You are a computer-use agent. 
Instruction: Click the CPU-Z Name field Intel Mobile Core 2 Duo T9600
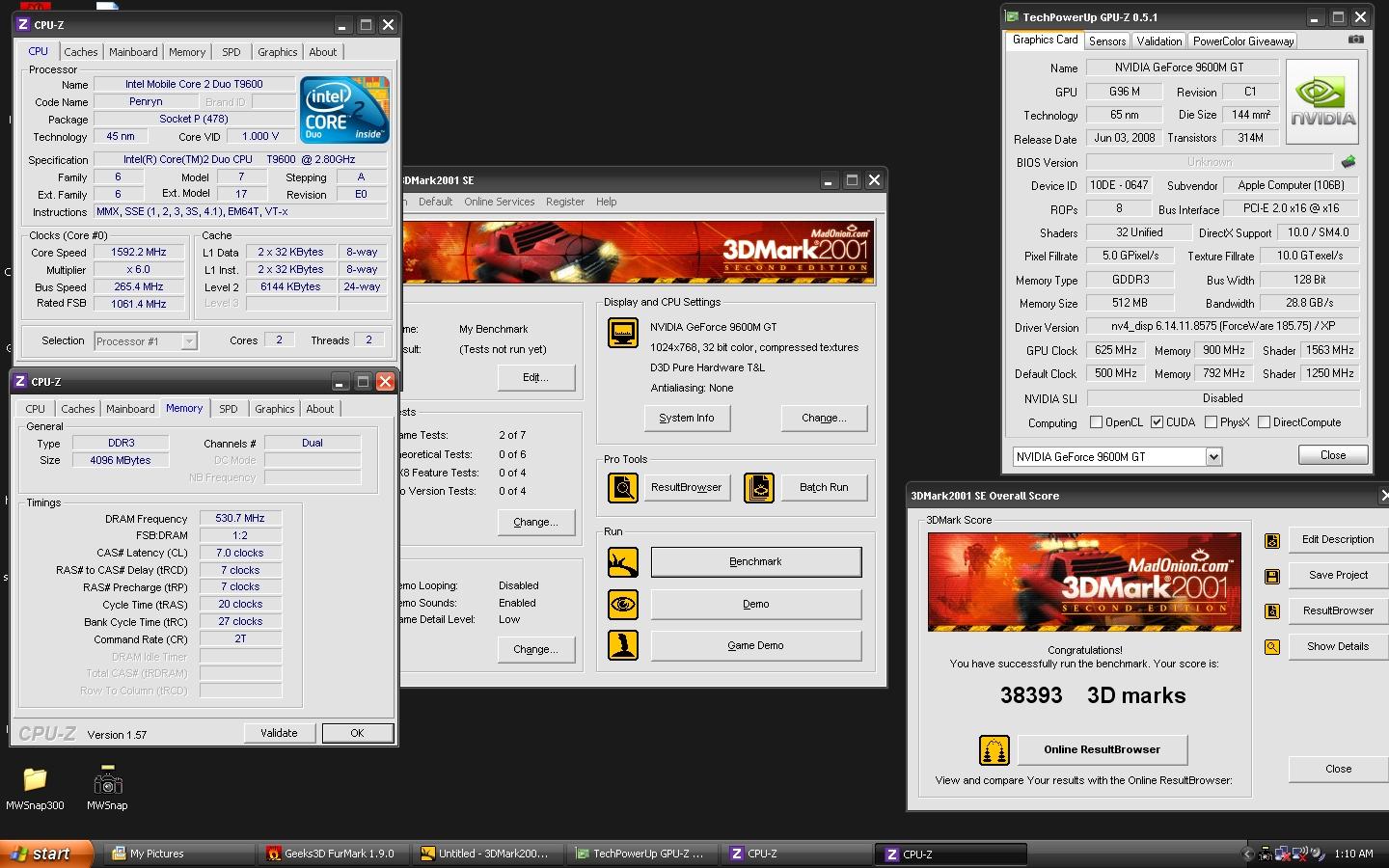tap(194, 84)
